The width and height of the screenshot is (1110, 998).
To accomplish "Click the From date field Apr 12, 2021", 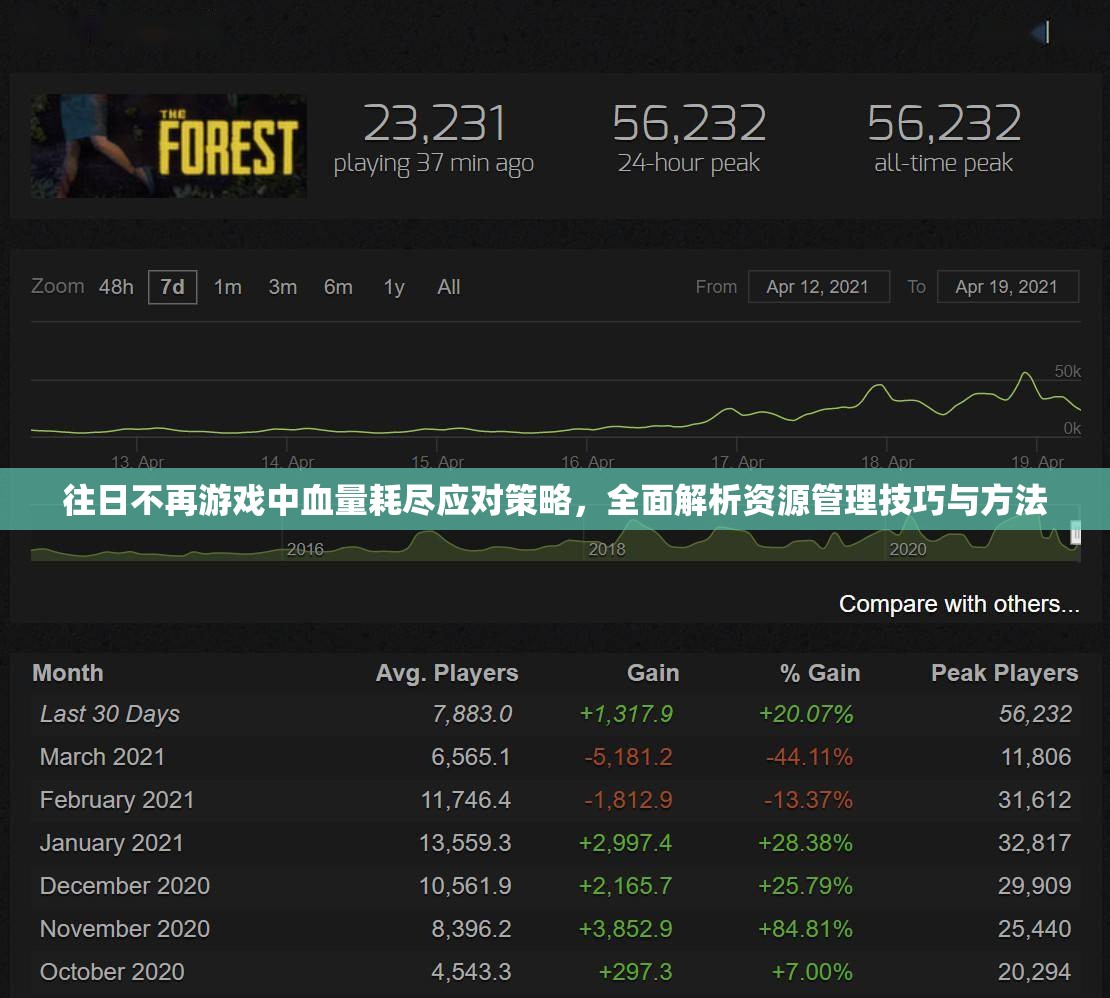I will click(817, 287).
